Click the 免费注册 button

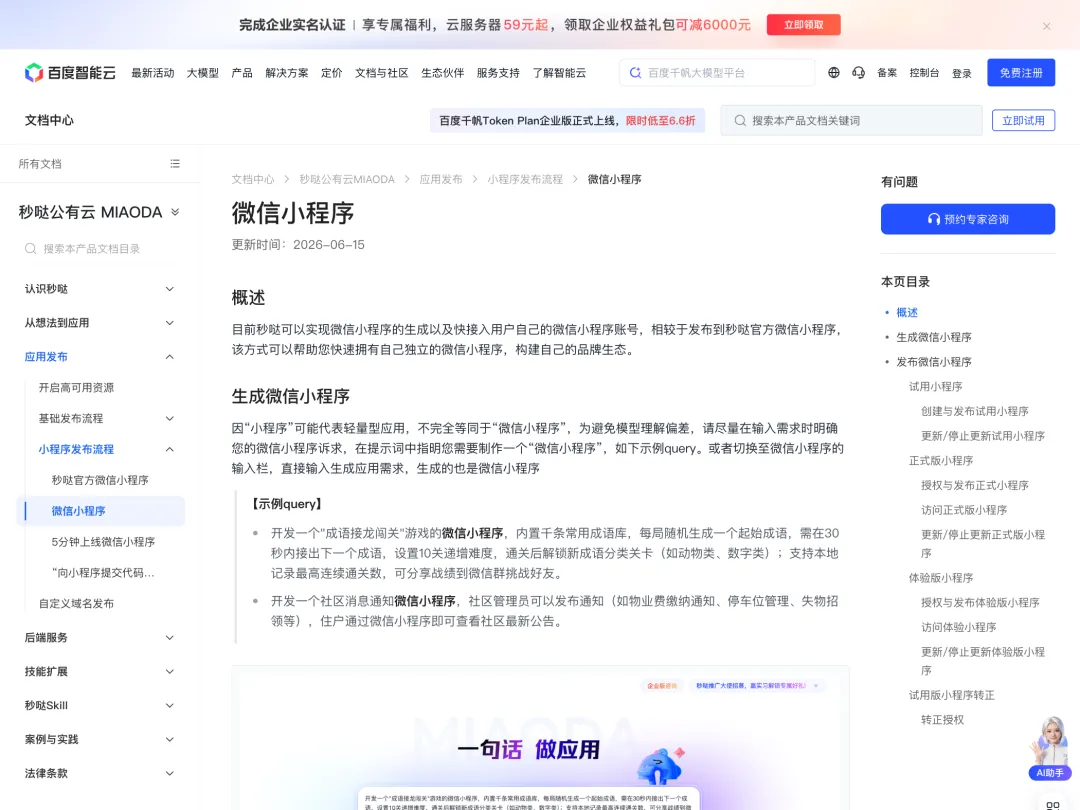pos(1021,72)
